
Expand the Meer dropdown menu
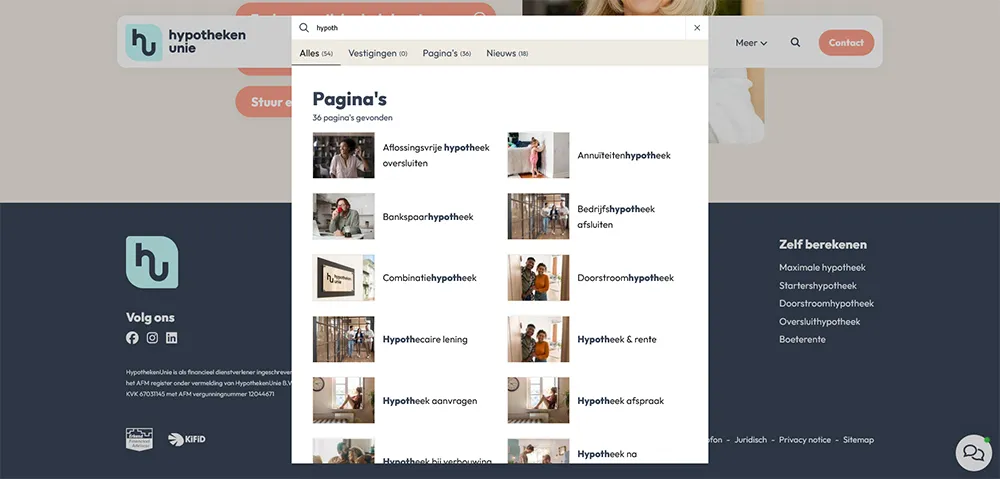(x=751, y=43)
